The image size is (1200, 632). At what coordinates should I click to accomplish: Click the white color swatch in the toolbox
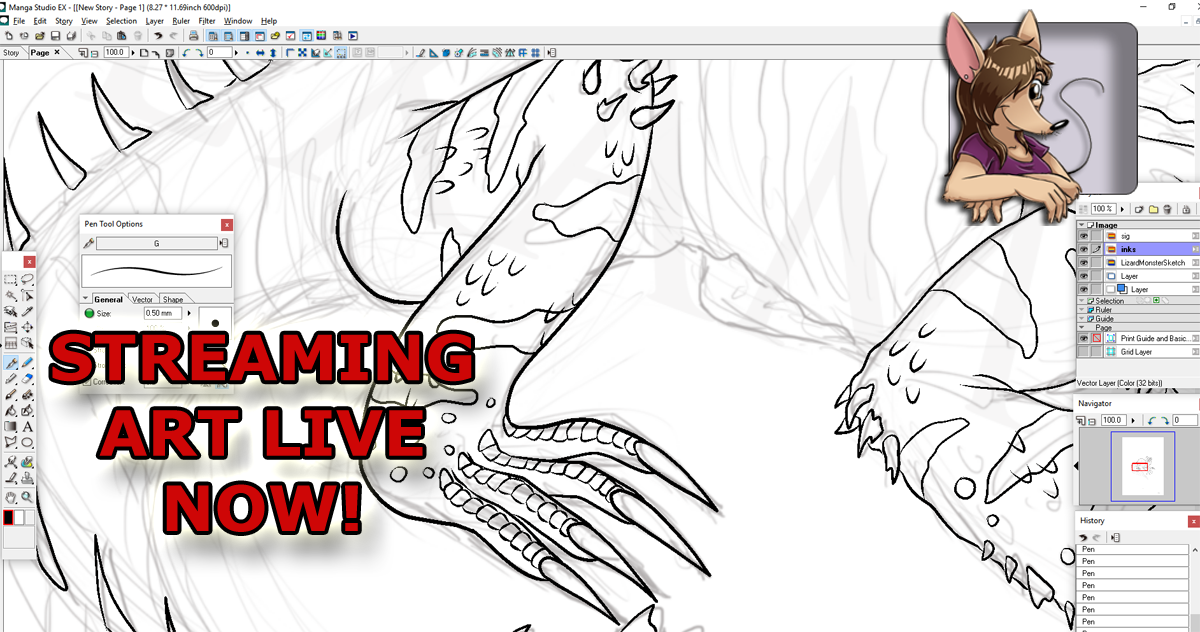(19, 517)
